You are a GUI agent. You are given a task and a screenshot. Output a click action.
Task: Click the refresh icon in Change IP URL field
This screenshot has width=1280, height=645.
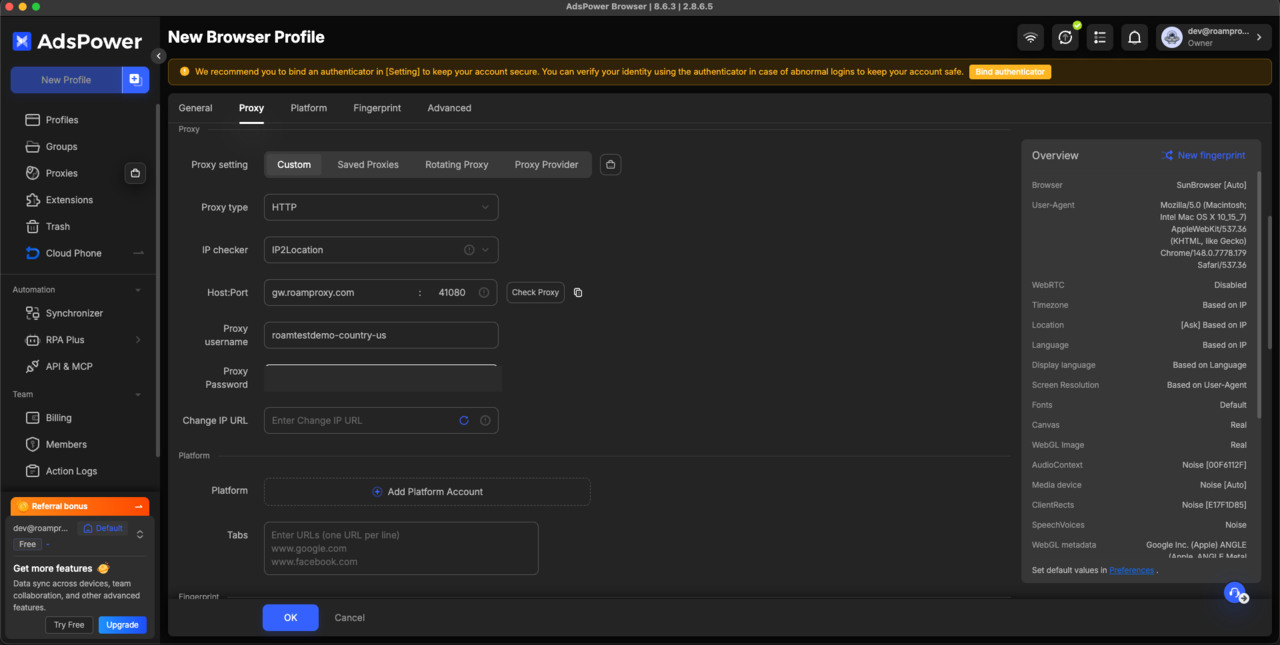[464, 421]
